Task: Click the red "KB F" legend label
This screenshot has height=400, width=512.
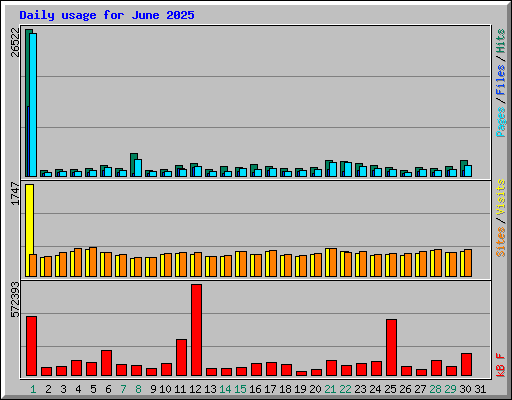Action: [x=500, y=365]
